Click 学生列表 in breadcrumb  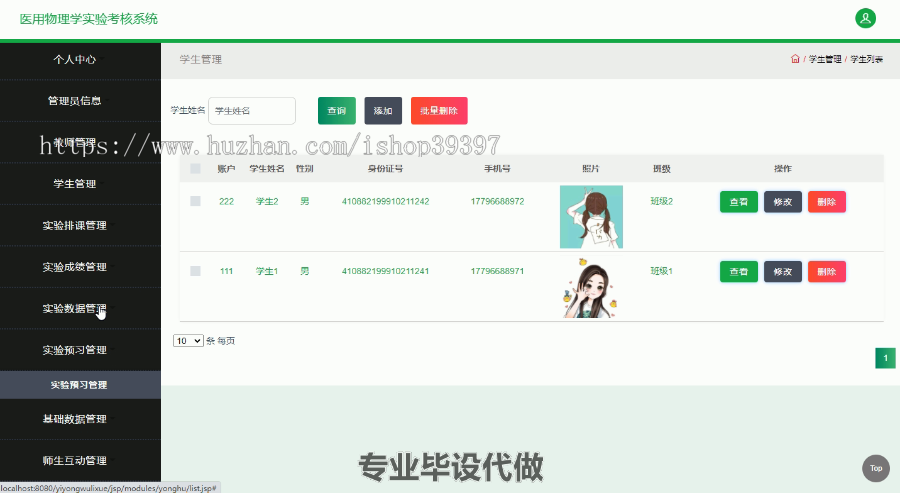click(x=866, y=59)
